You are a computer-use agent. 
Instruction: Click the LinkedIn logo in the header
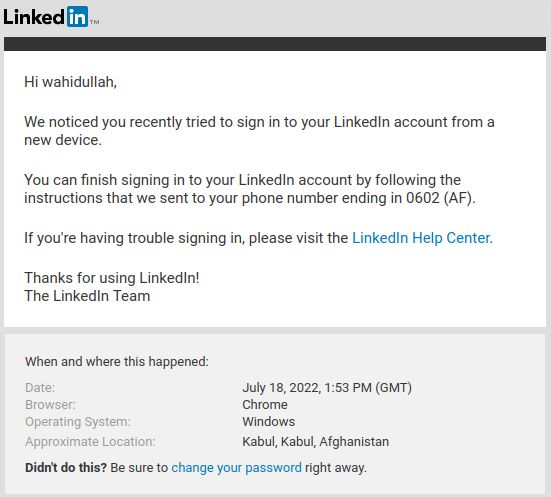coord(51,17)
